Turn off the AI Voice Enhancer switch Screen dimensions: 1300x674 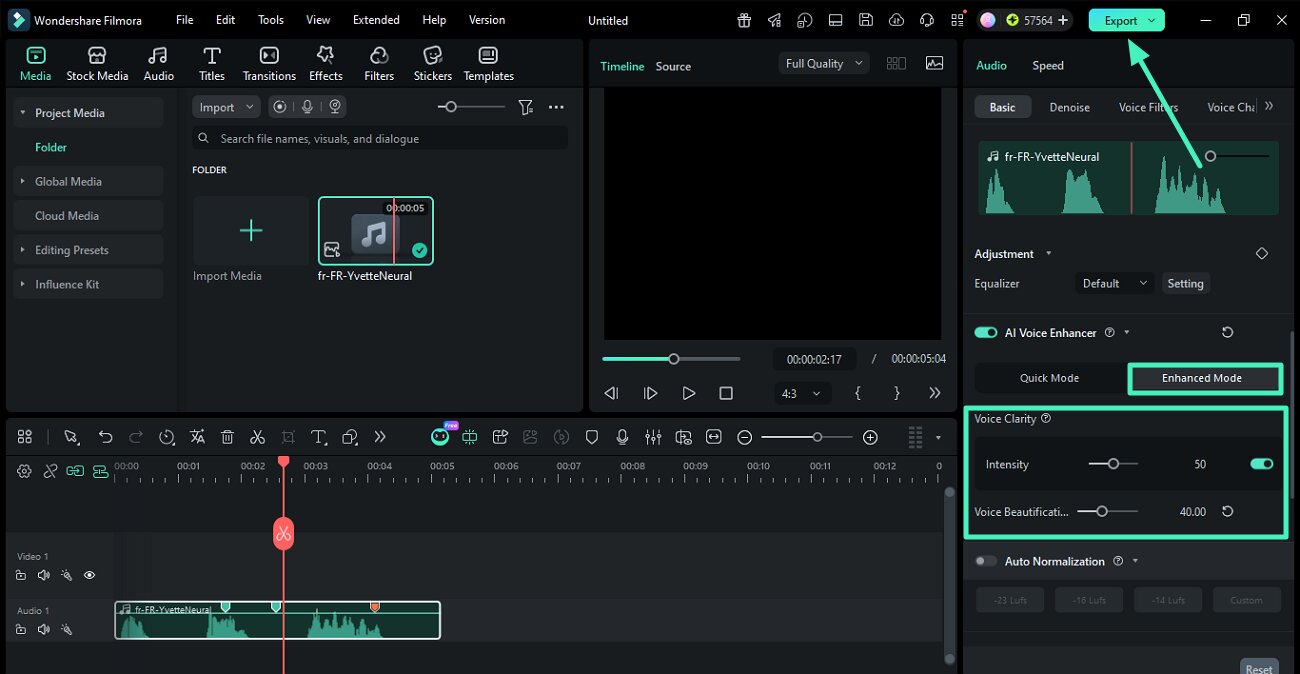coord(986,333)
